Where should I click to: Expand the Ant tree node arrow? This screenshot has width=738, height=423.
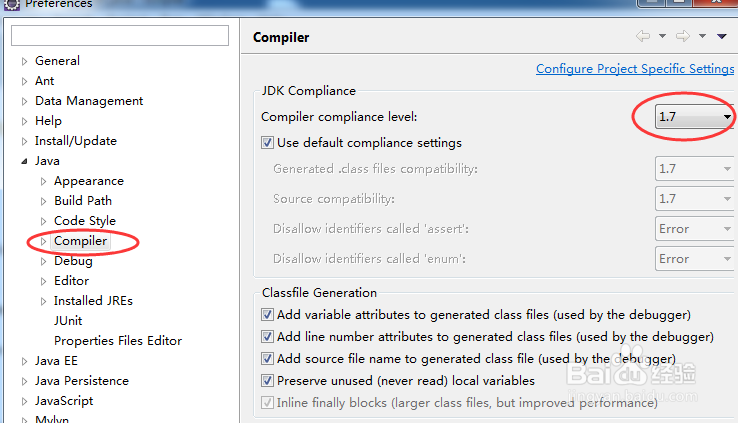pyautogui.click(x=25, y=81)
